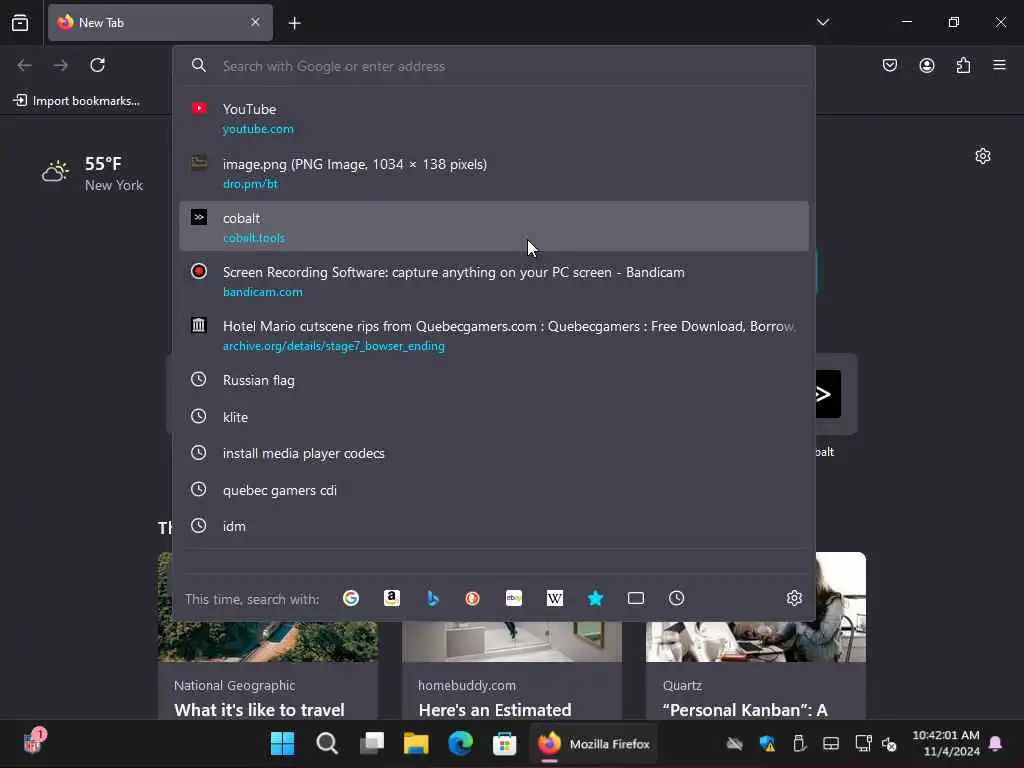Click the touchpad tray icon
1024x768 pixels.
click(x=831, y=743)
